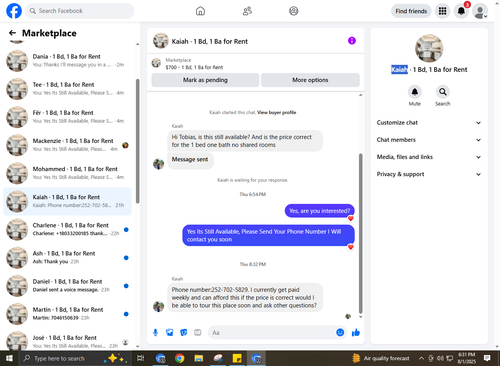This screenshot has height=366, width=500.
Task: Open Fér's rental conversation
Action: point(67,117)
